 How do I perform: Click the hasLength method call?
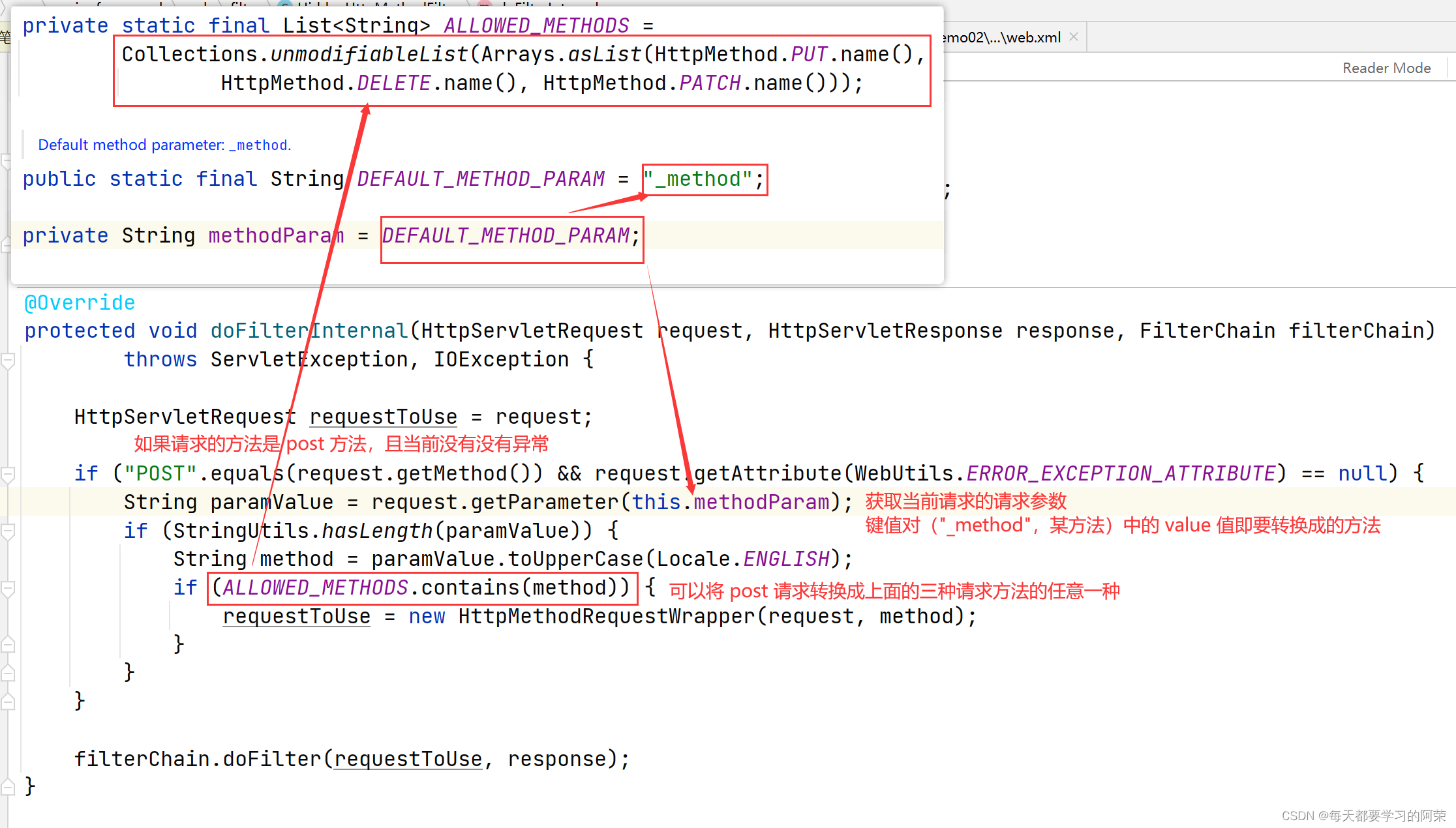point(377,531)
